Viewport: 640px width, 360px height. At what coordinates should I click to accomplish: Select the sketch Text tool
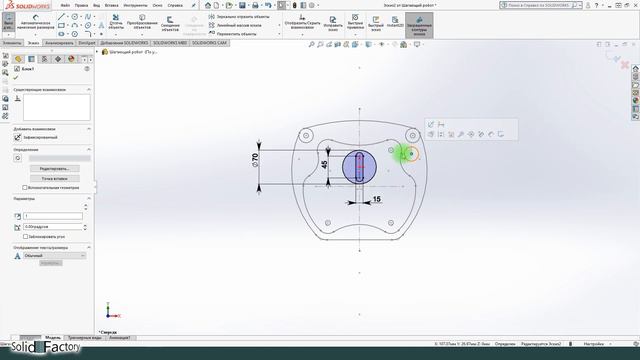coord(101,25)
